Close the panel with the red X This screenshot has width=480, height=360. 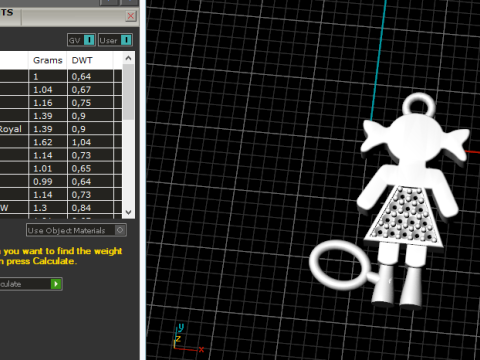pos(131,16)
